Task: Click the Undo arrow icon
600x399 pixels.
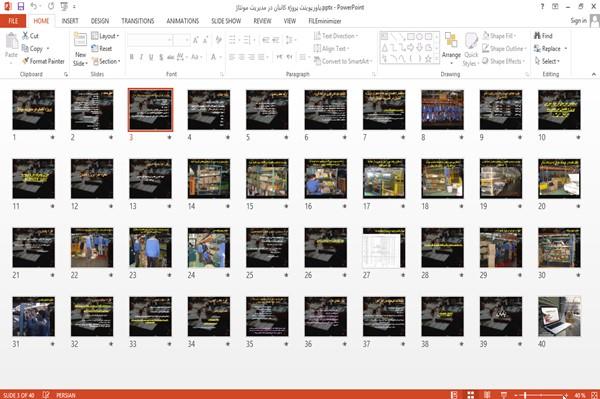Action: point(34,7)
